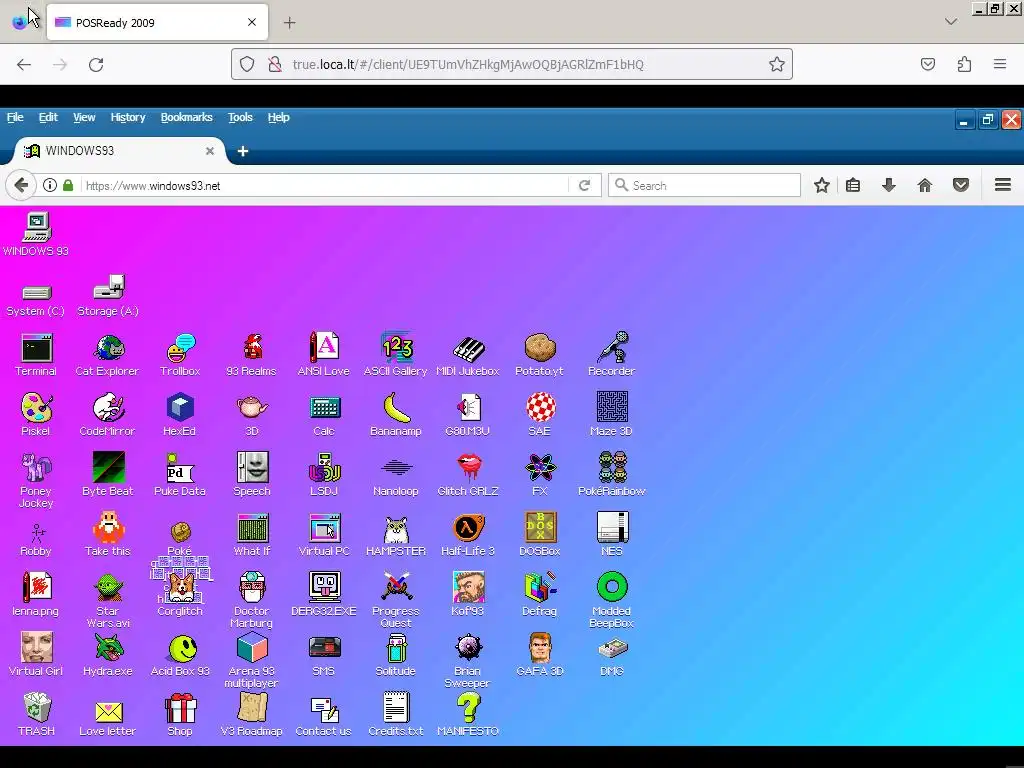Screen dimensions: 1024x768
Task: Bookmark this page with outer star
Action: (776, 64)
